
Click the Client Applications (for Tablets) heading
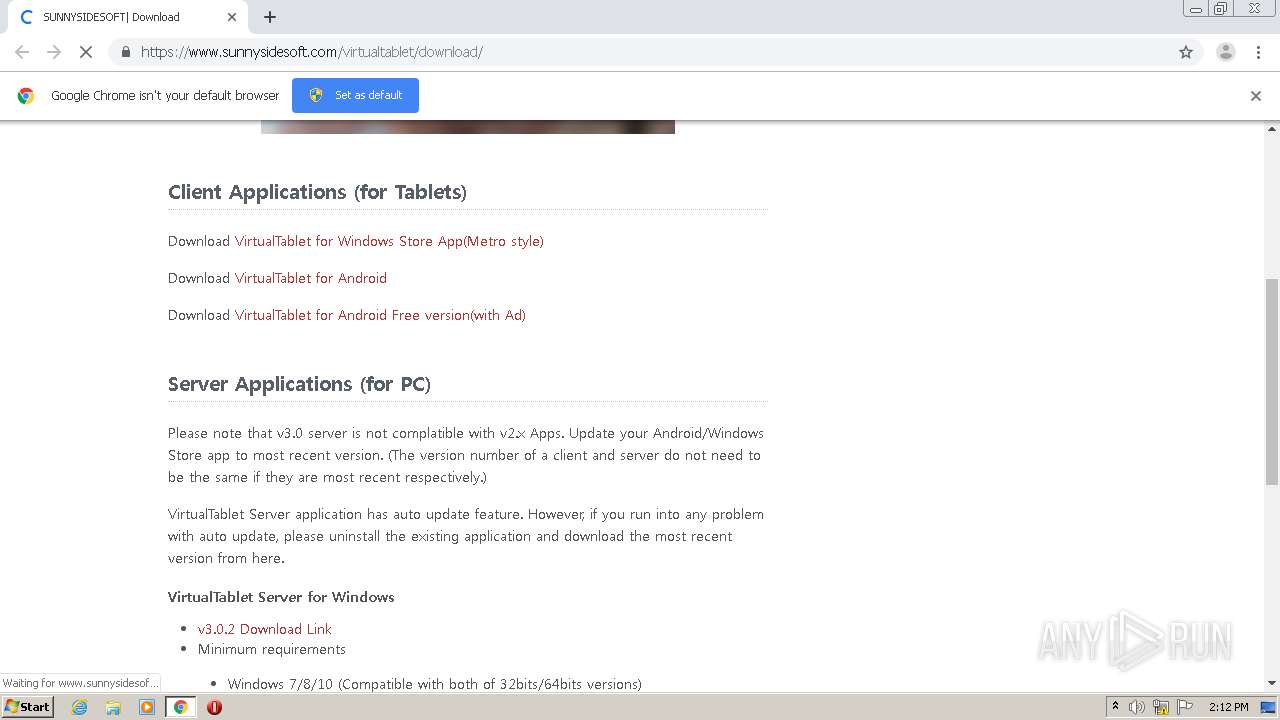tap(317, 192)
